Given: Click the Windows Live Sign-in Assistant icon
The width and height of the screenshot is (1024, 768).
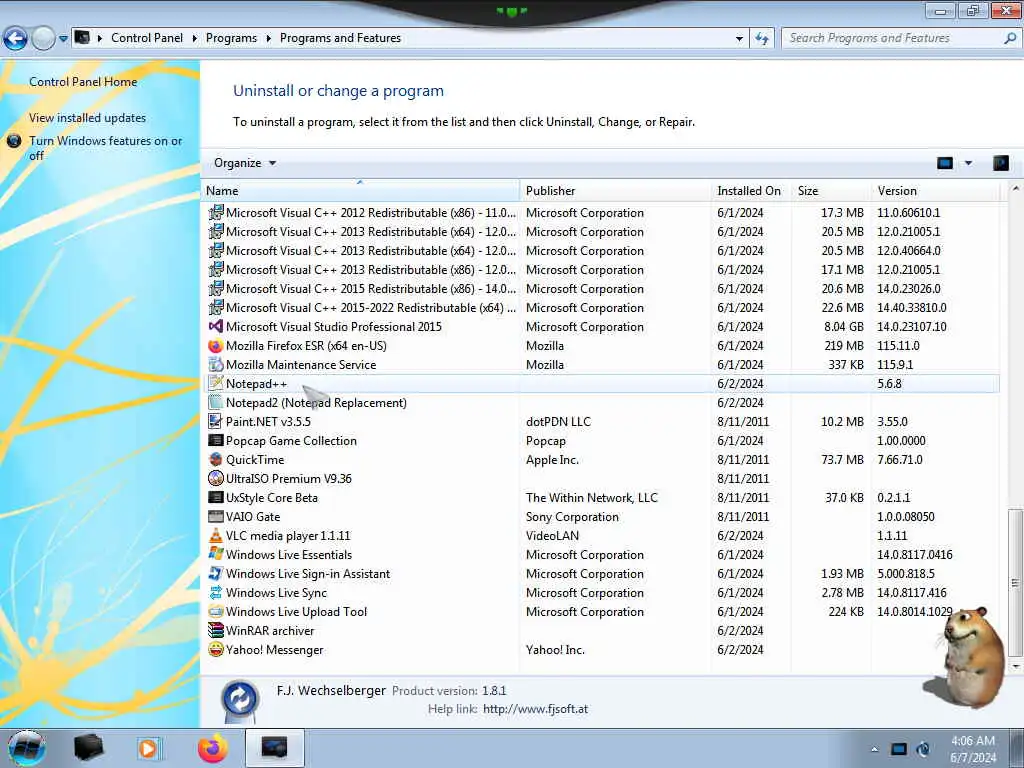Looking at the screenshot, I should (x=216, y=573).
